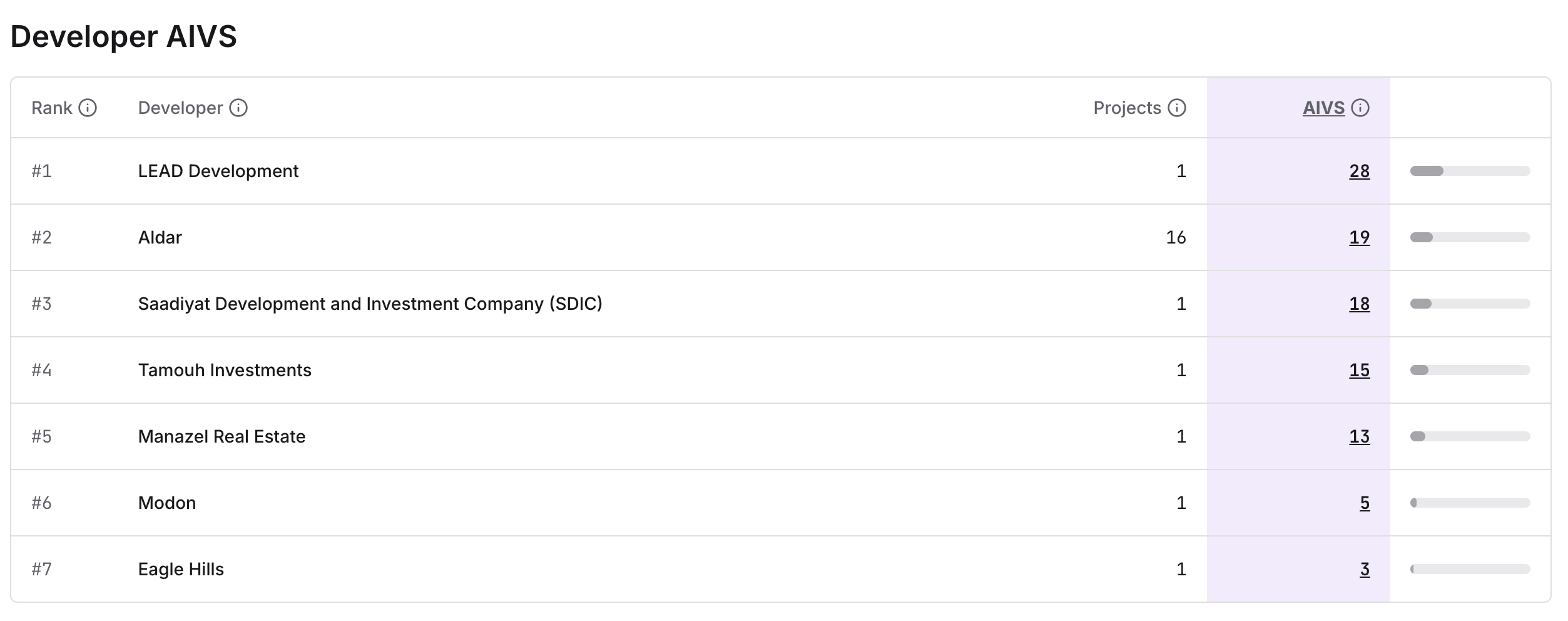1568x621 pixels.
Task: Click the info icon beside AIVS header
Action: (1360, 108)
